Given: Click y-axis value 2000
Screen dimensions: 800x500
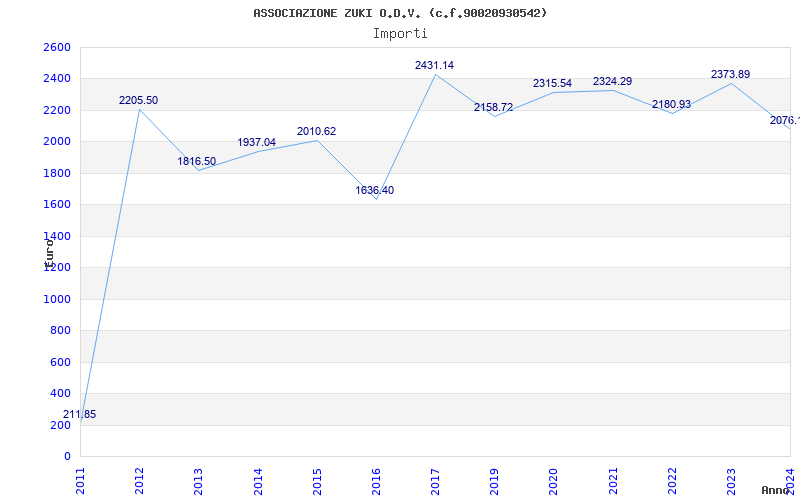Looking at the screenshot, I should coord(57,141).
